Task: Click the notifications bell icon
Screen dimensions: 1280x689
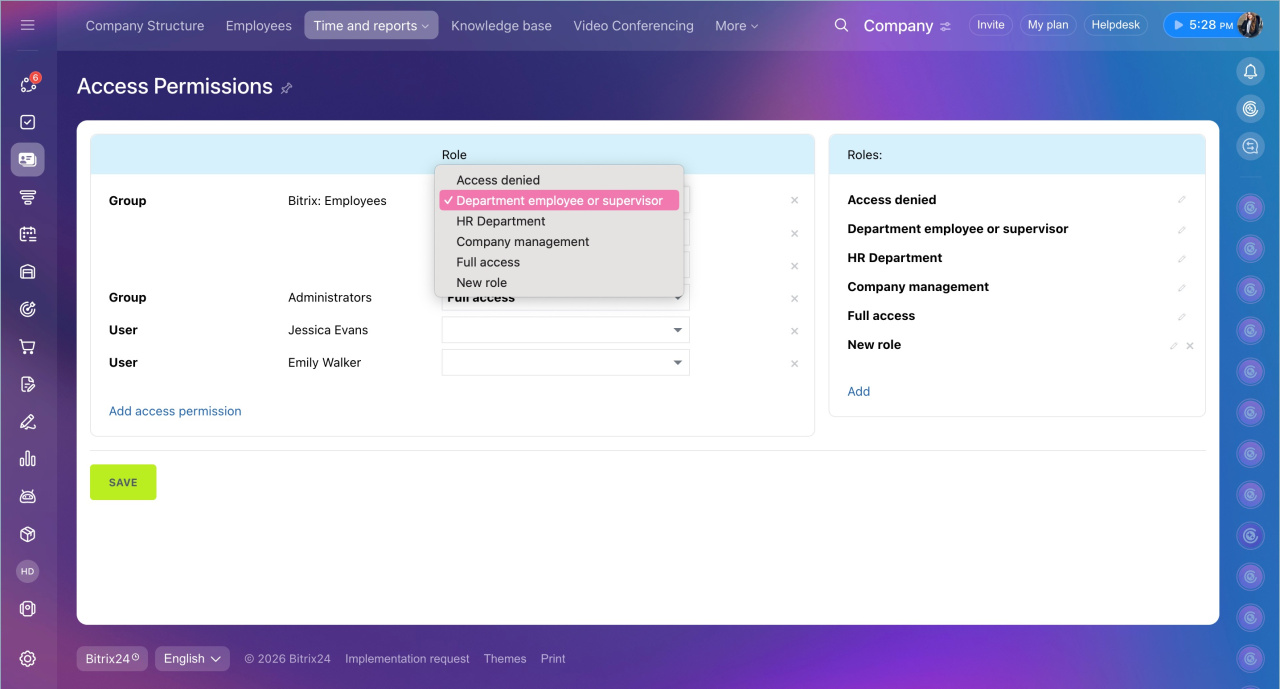Action: pyautogui.click(x=1249, y=71)
